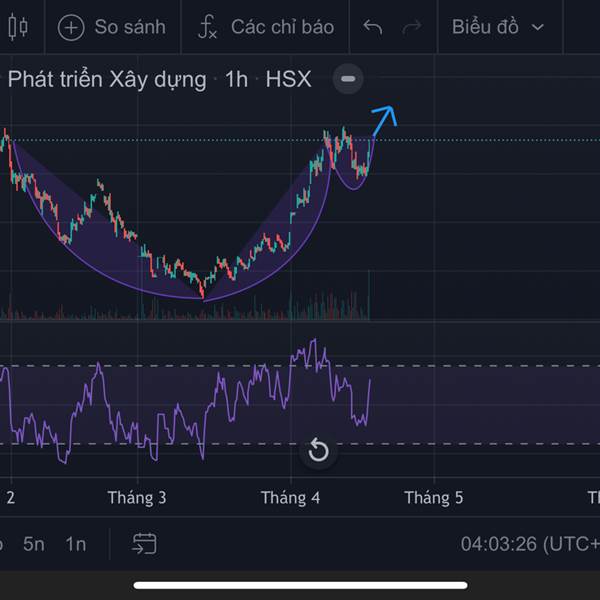Select the 1n time range
This screenshot has height=600, width=600.
[x=76, y=544]
